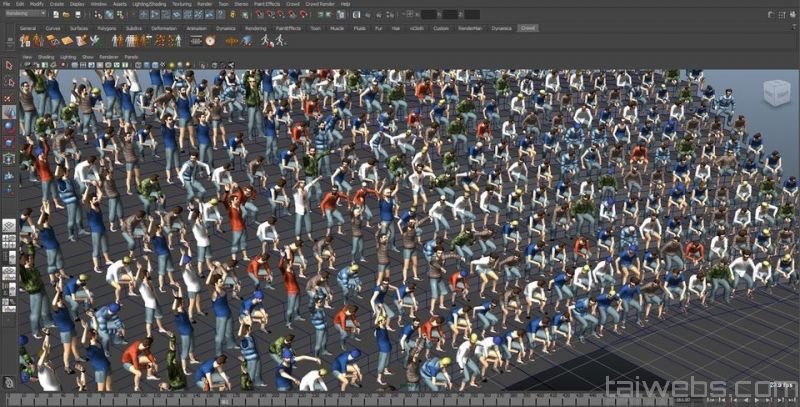Open the viewport Shading menu
Viewport: 800px width, 407px height.
(x=46, y=57)
